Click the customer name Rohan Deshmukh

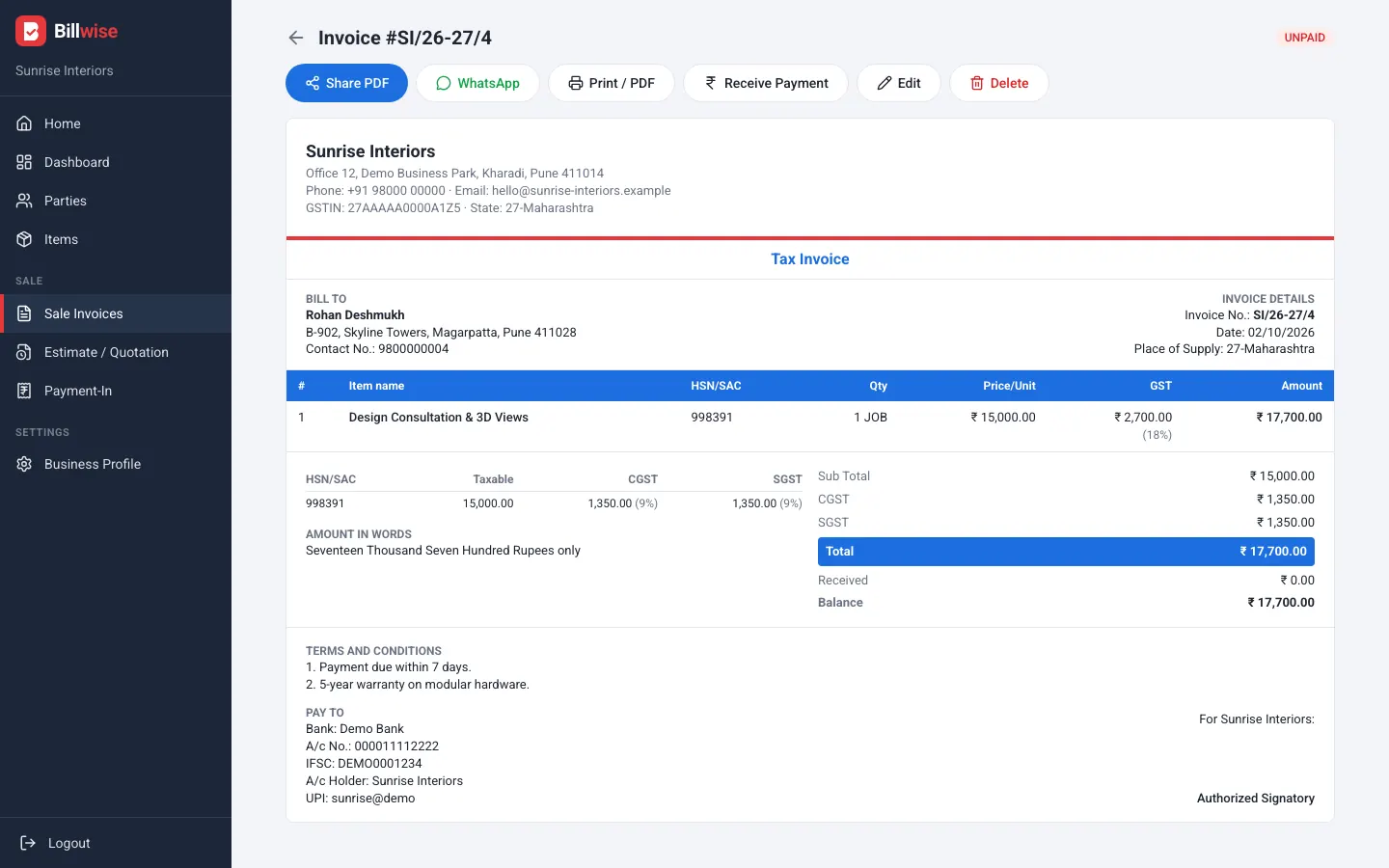coord(355,315)
